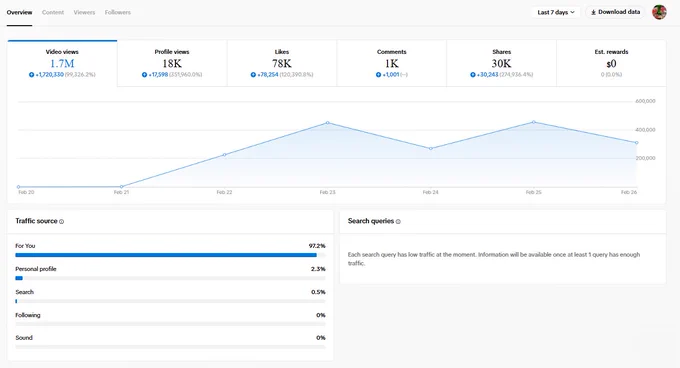Switch to the Followers tab

(118, 12)
